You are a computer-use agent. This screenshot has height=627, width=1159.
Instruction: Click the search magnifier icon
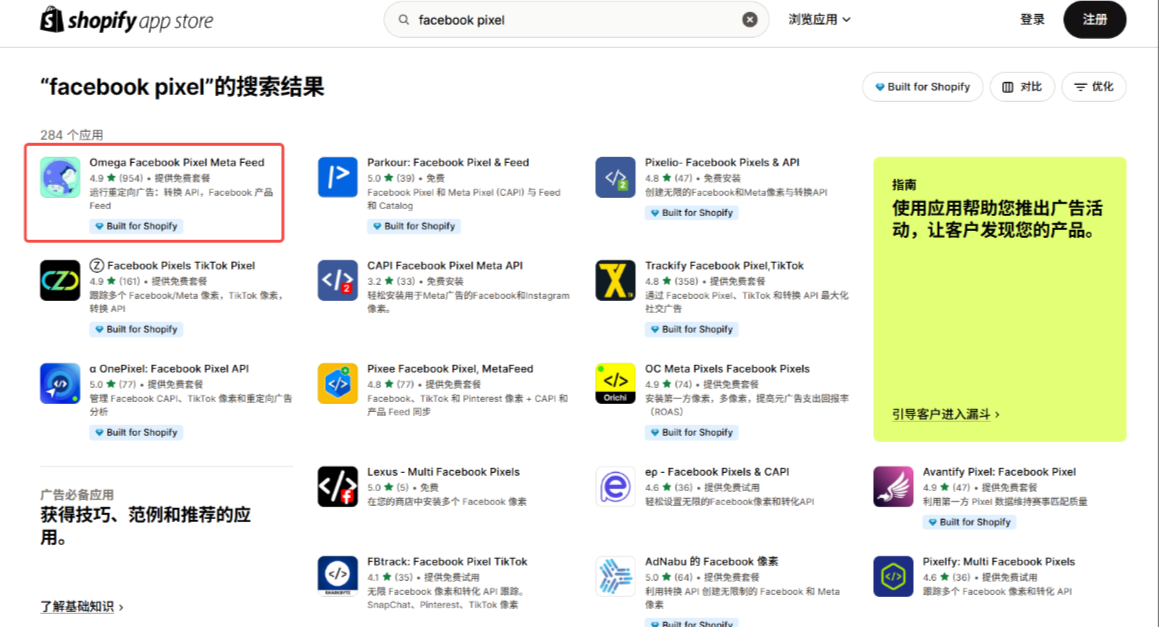(x=404, y=20)
